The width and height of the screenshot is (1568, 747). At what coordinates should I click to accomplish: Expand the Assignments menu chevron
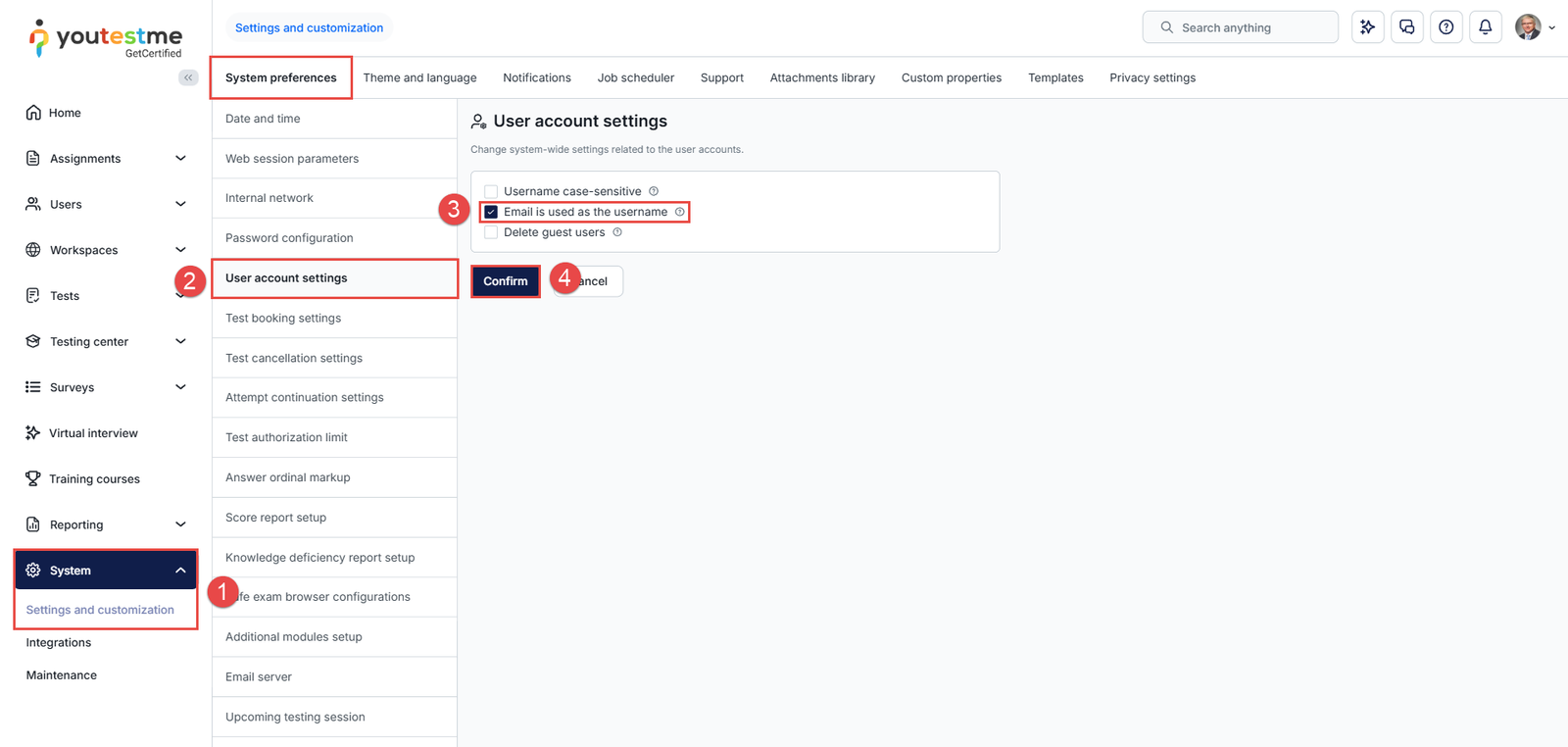pyautogui.click(x=180, y=158)
